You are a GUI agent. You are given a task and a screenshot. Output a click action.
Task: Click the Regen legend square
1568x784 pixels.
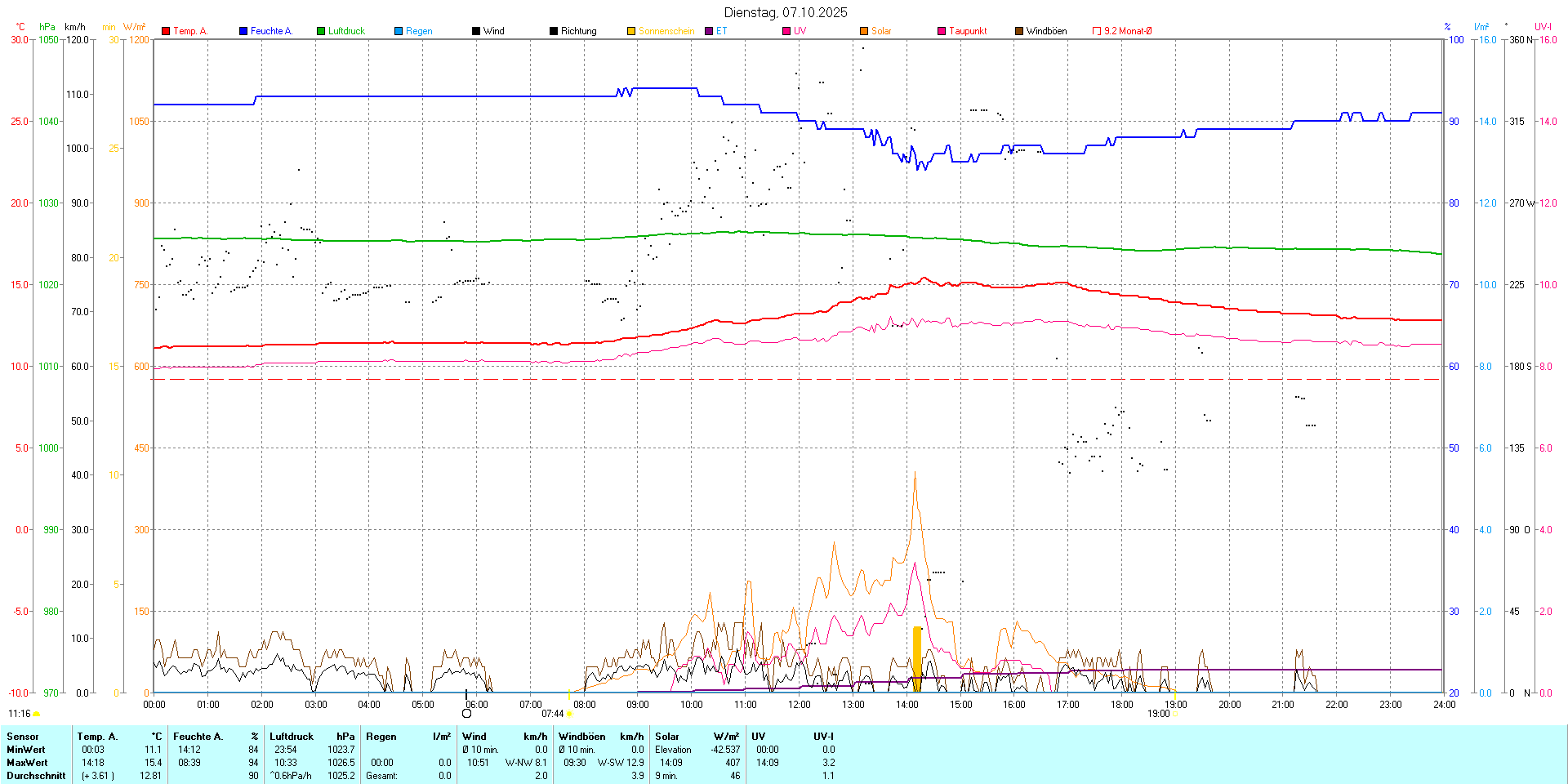coord(399,31)
